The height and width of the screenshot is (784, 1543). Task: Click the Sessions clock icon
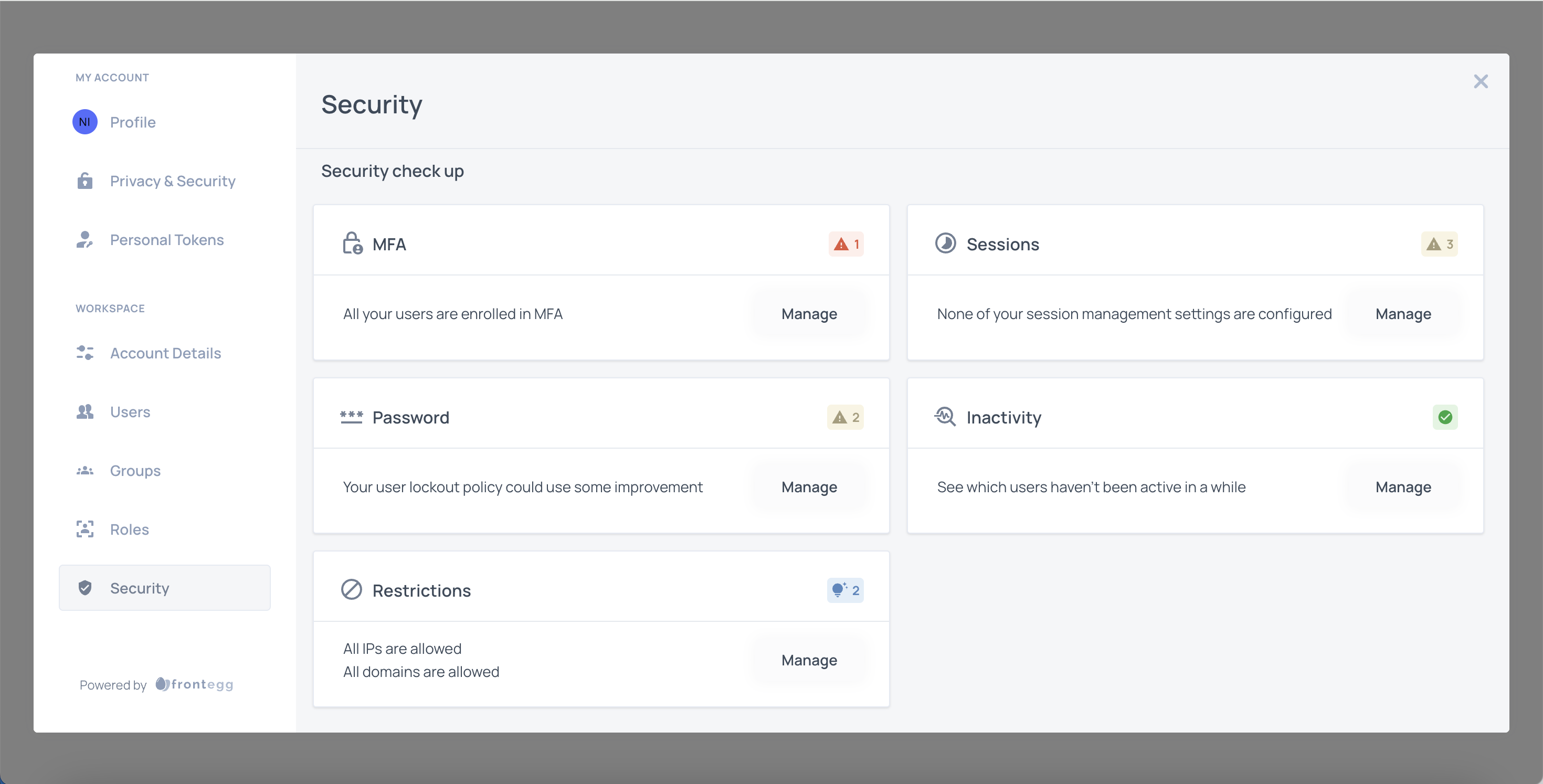pos(945,244)
